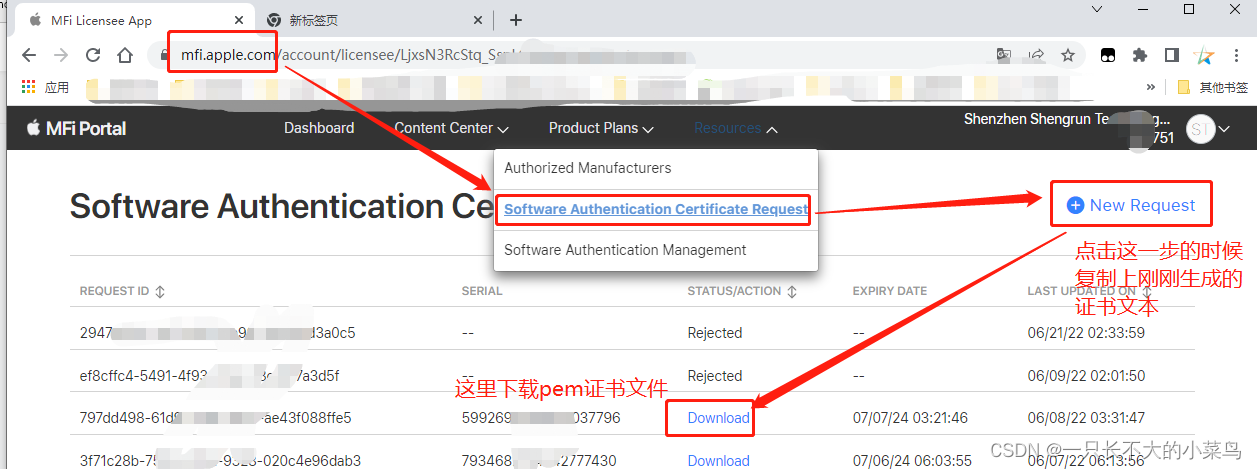This screenshot has width=1257, height=469.
Task: Click request ID starting with ef8cffc4-5491
Action: click(209, 376)
